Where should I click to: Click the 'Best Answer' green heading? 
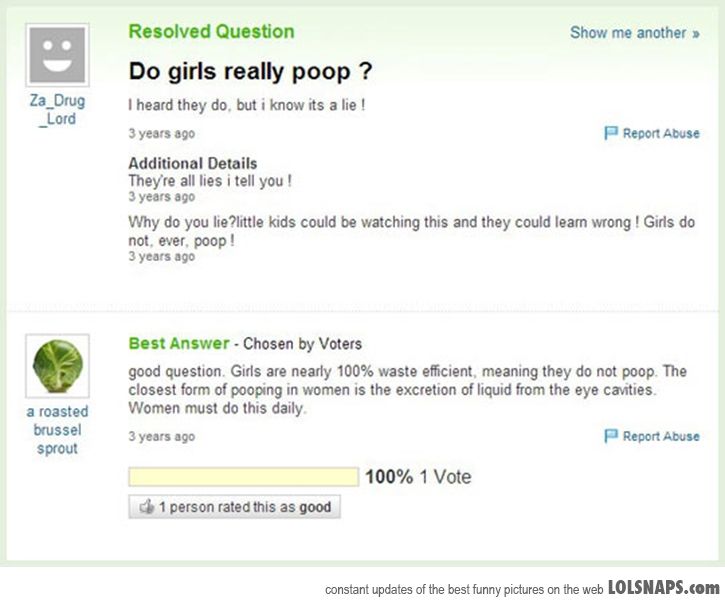178,343
